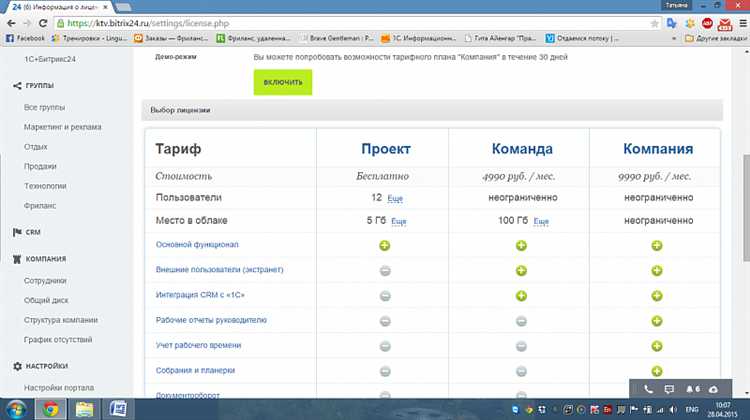Open the Gmail checker extension icon
Viewport: 750px width, 420px height.
point(725,23)
